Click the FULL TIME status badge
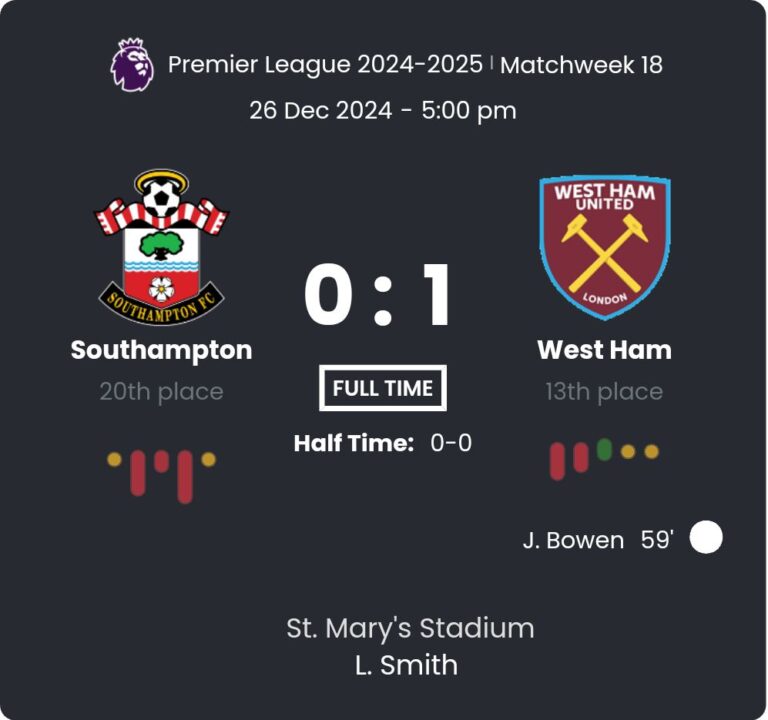 tap(383, 389)
